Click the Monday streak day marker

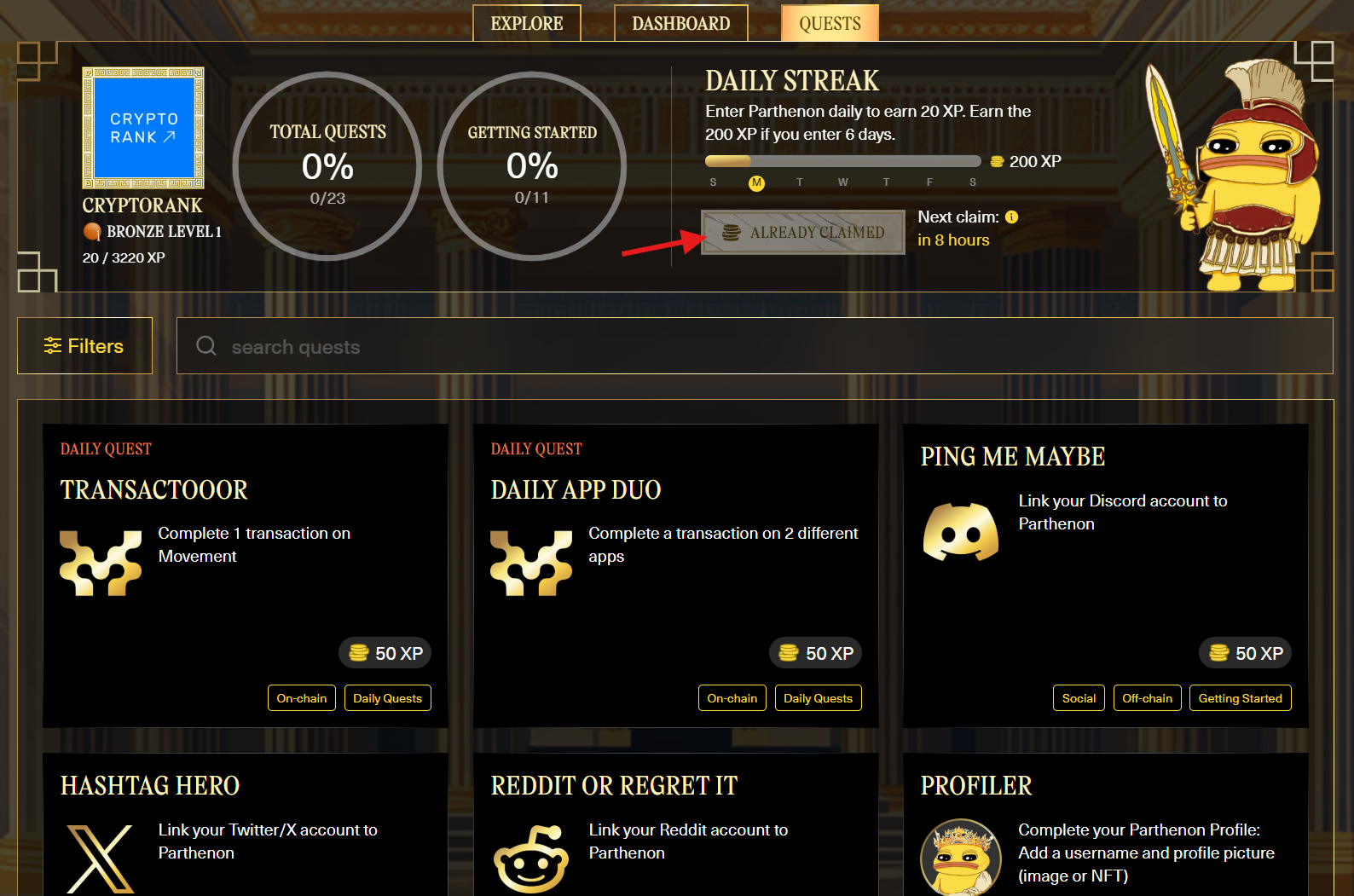756,182
